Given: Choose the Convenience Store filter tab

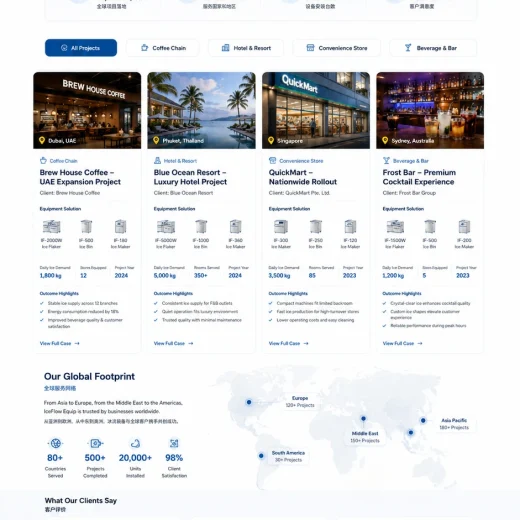Looking at the screenshot, I should (x=337, y=48).
